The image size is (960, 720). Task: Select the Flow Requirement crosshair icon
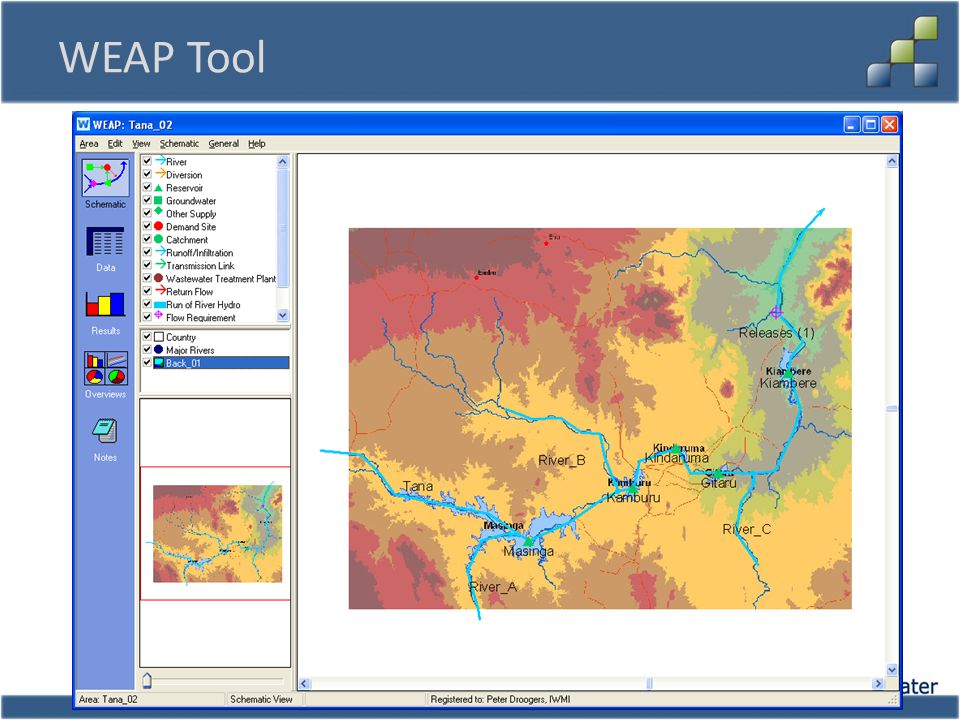159,315
